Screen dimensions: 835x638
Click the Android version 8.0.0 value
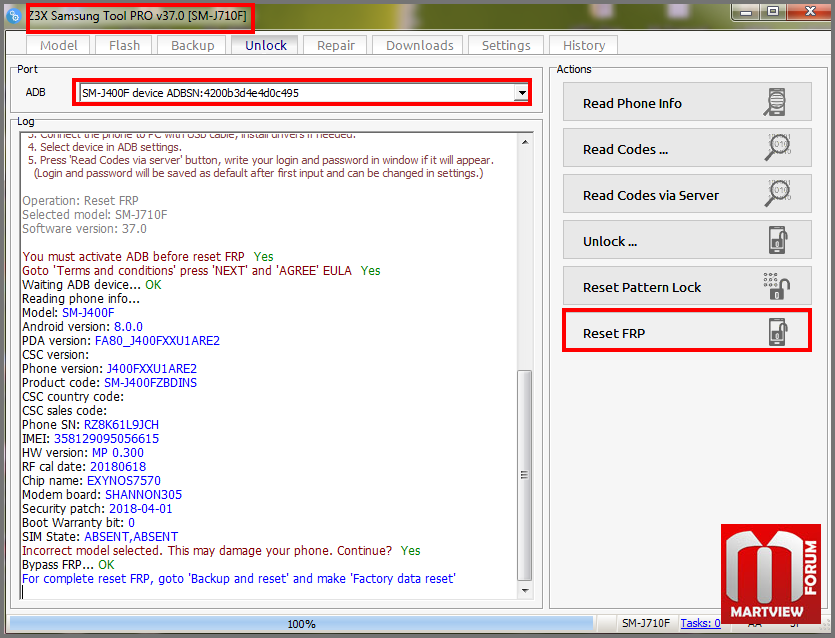(x=128, y=327)
